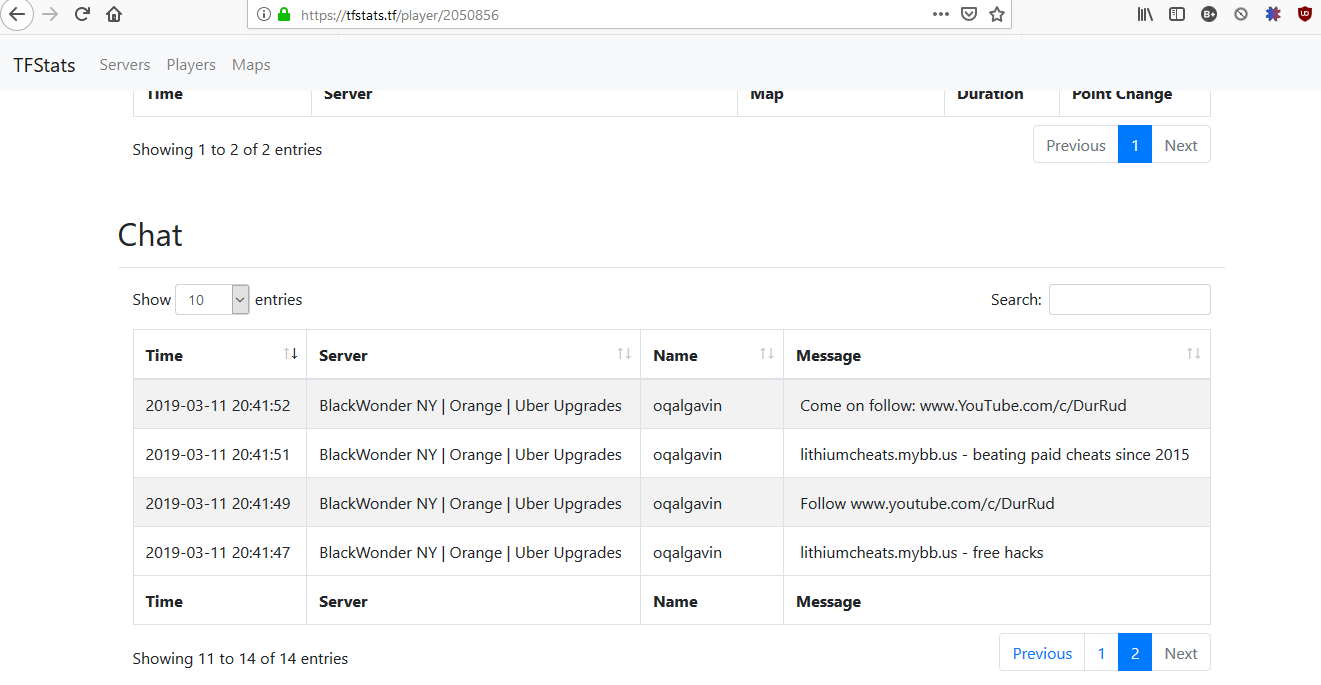Click message 'Come on follow: www.YouTube.com/c/DurRud'
1321x685 pixels.
click(963, 405)
